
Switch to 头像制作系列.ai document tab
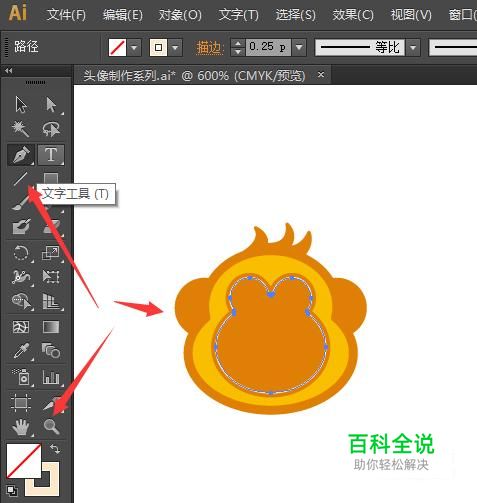pyautogui.click(x=194, y=76)
